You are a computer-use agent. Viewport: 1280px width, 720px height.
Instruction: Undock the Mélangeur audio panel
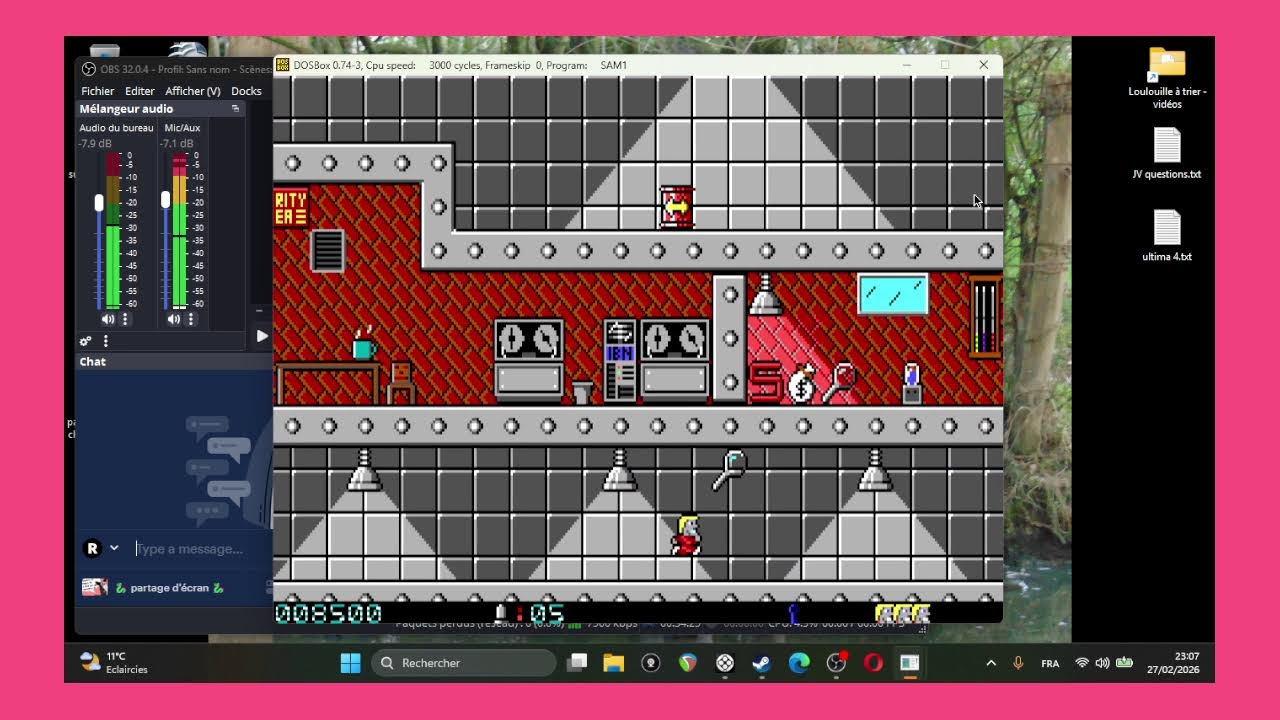click(x=235, y=109)
